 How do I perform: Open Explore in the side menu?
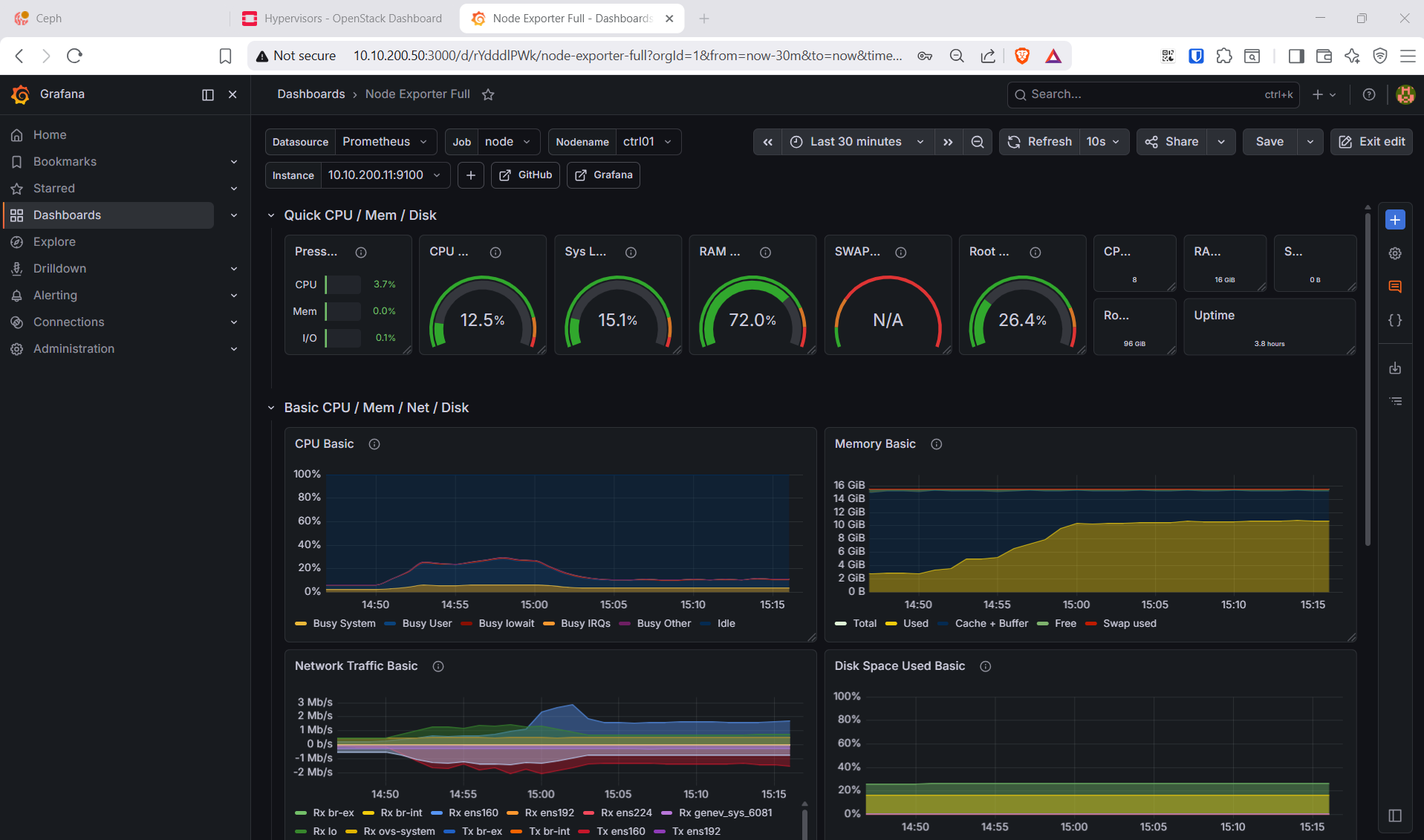coord(54,241)
